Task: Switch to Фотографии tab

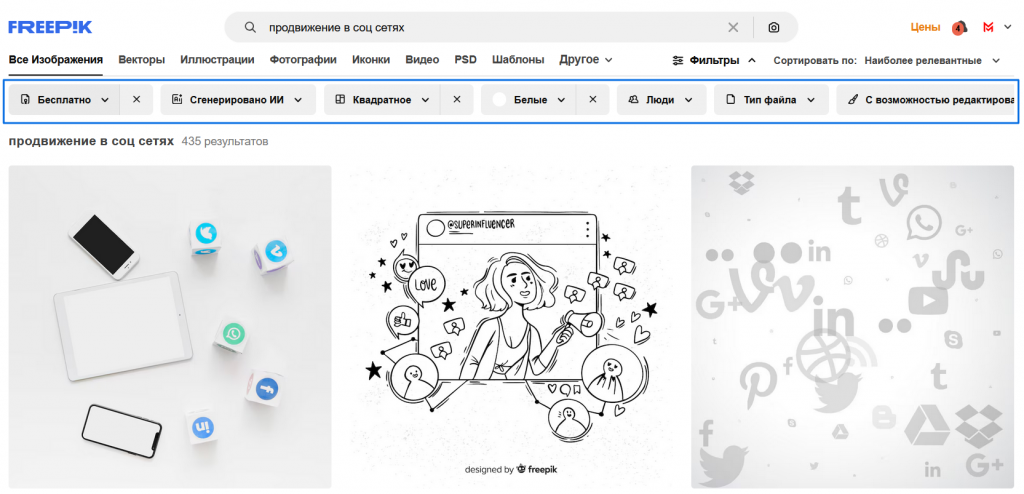Action: tap(303, 60)
